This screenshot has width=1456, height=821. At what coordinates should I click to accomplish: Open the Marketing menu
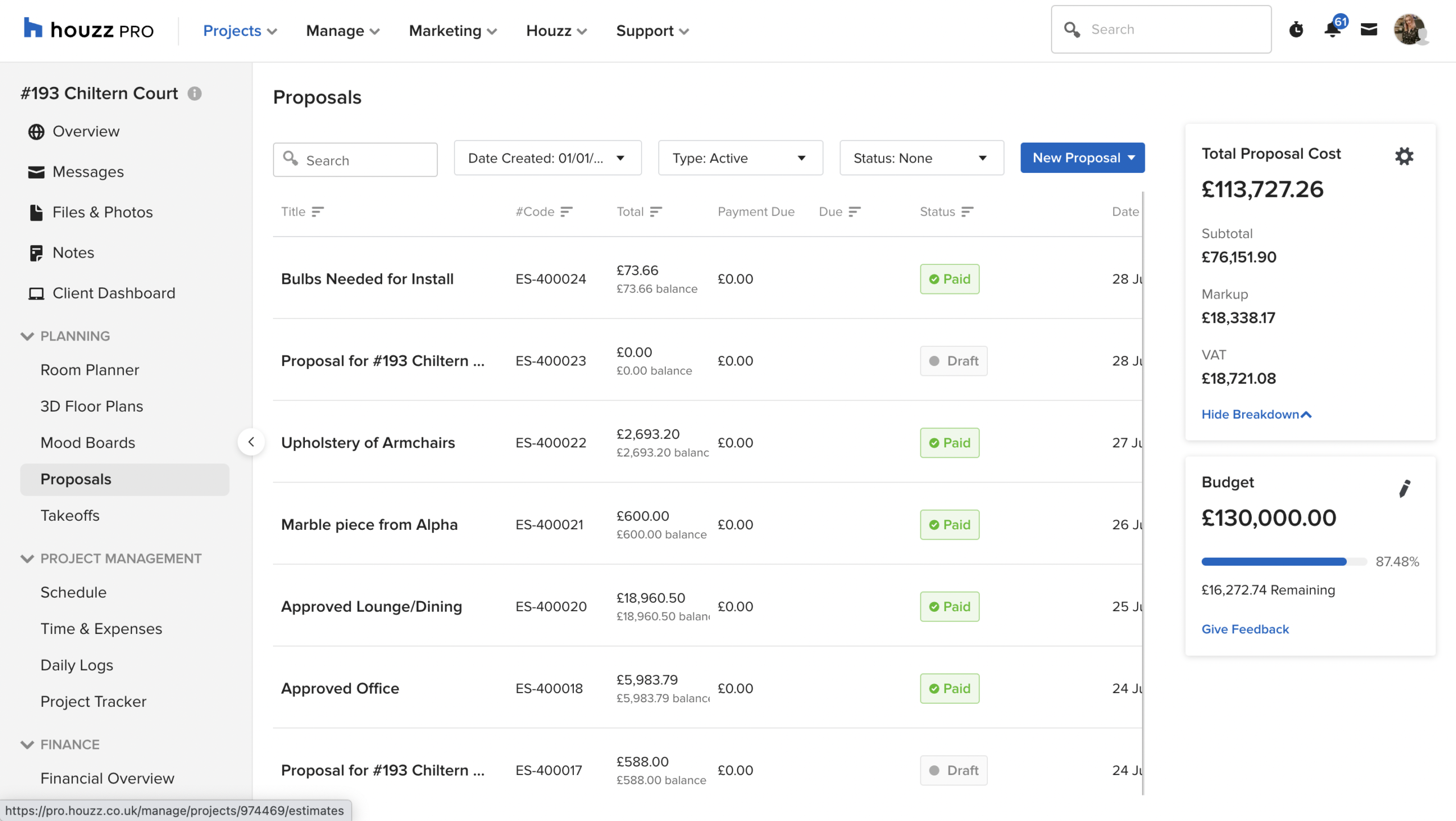click(453, 31)
